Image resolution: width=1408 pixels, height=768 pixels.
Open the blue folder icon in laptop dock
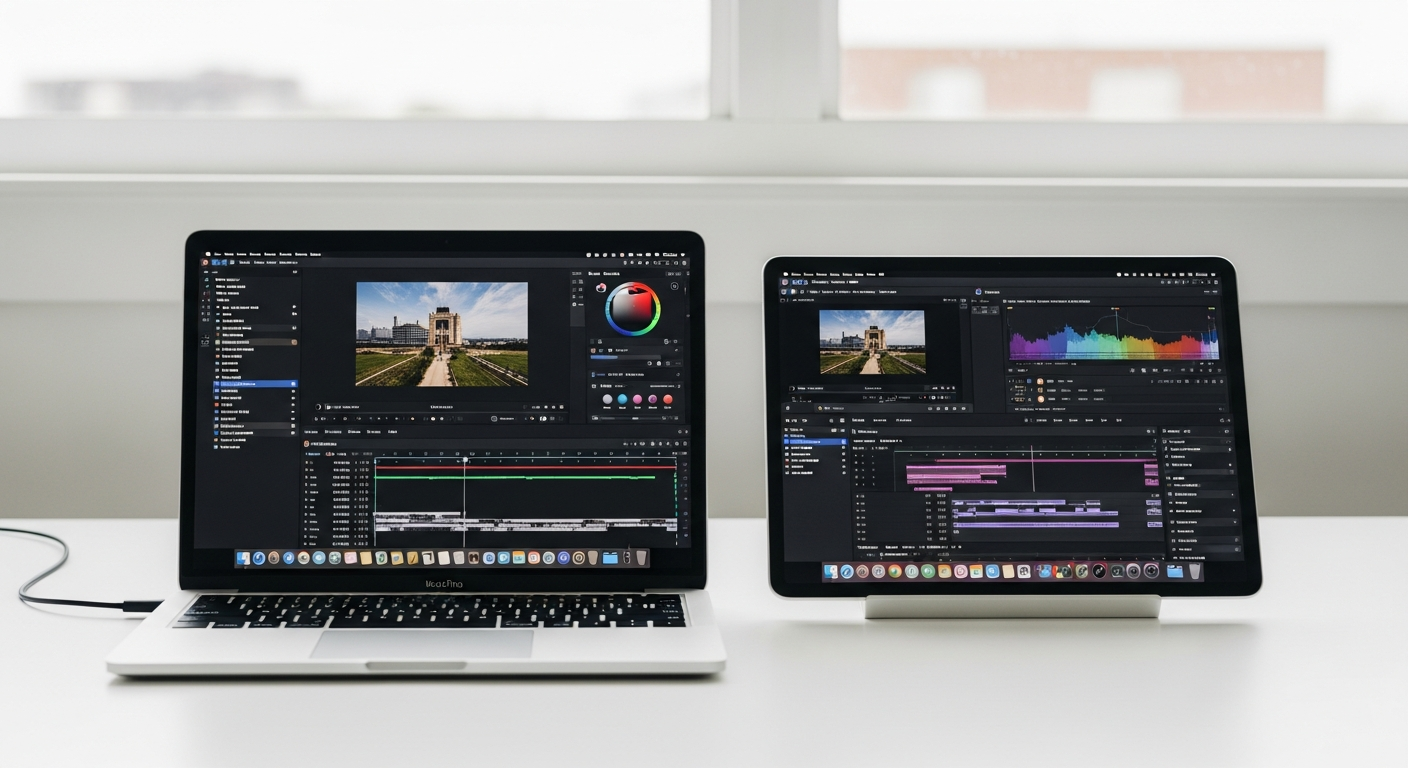(x=610, y=558)
